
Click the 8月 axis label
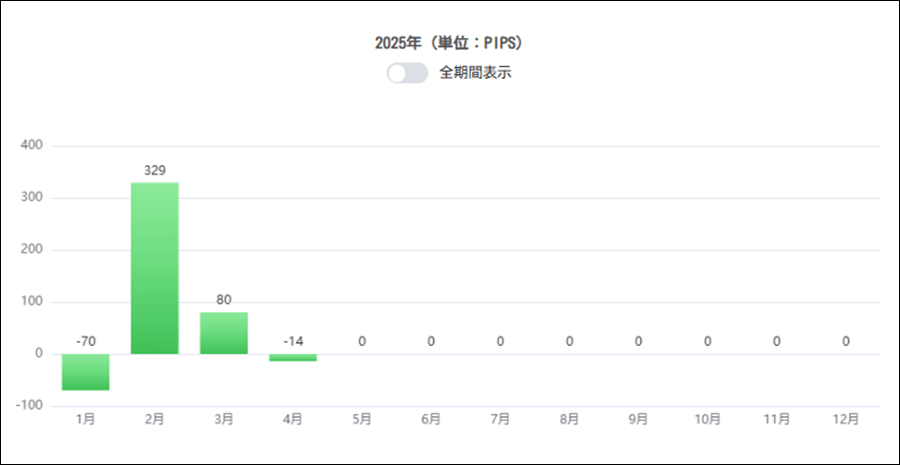pos(569,420)
